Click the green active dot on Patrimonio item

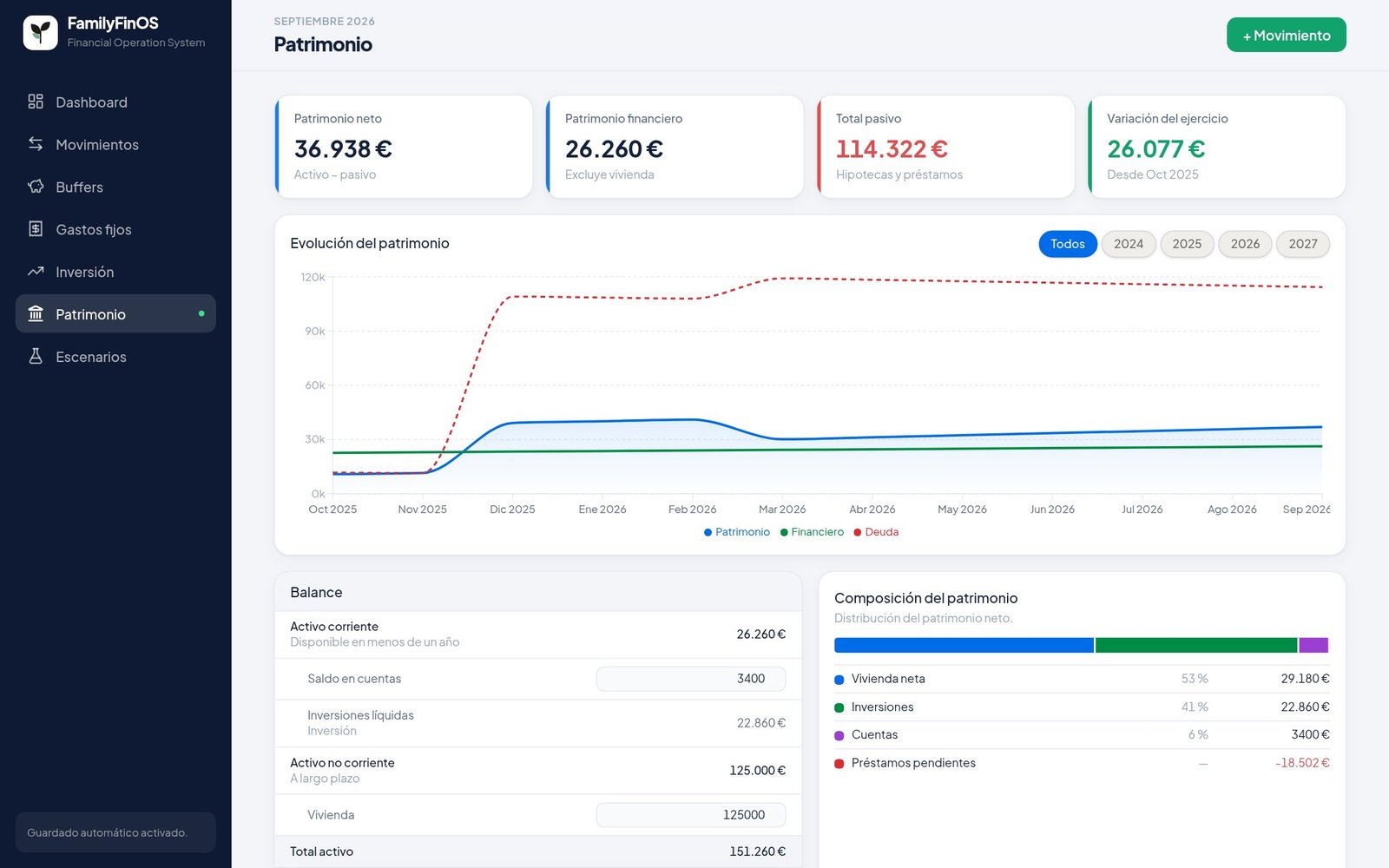[201, 314]
